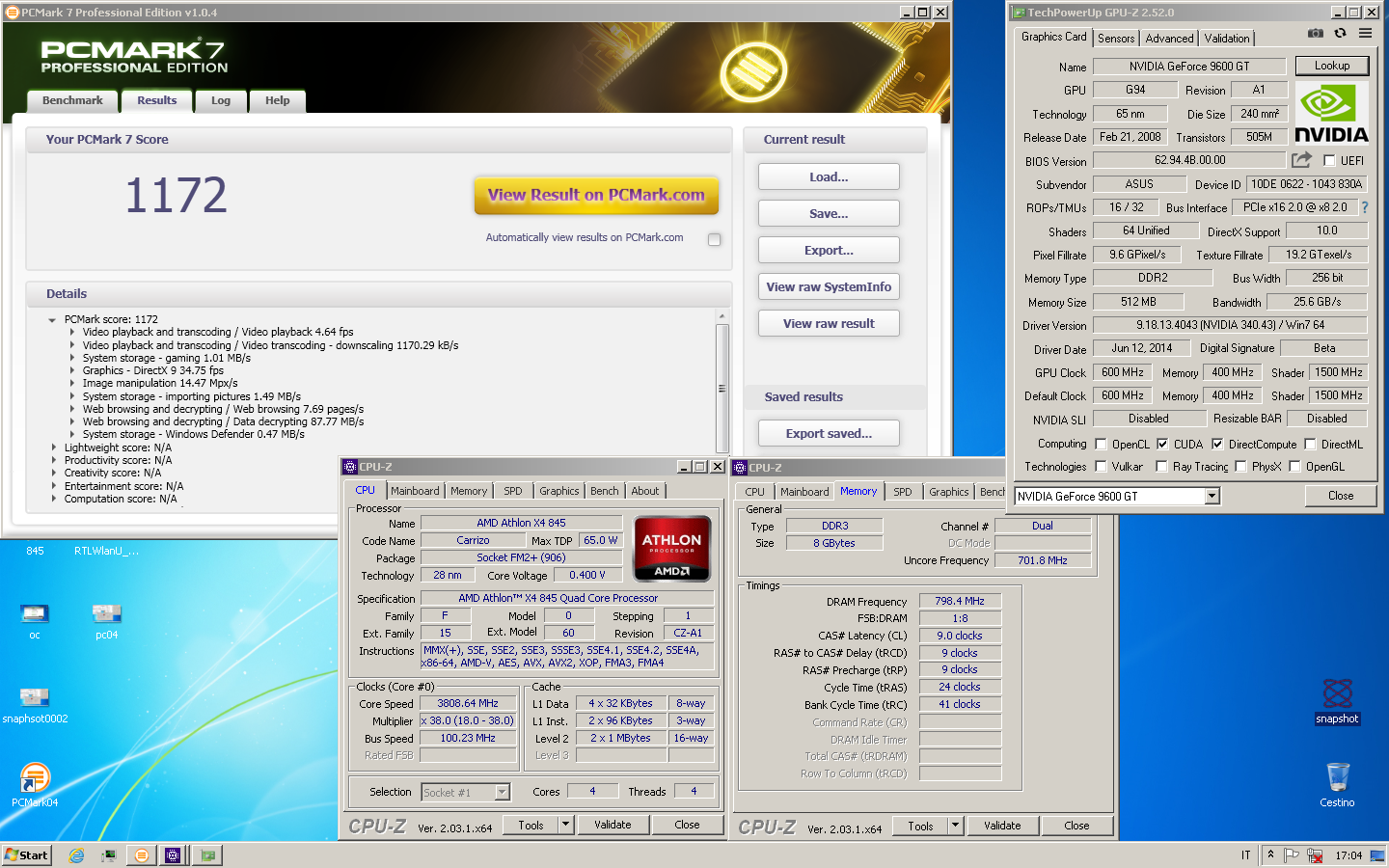Click the AMD Athlon logo in CPU-Z
This screenshot has width=1389, height=868.
pyautogui.click(x=671, y=548)
